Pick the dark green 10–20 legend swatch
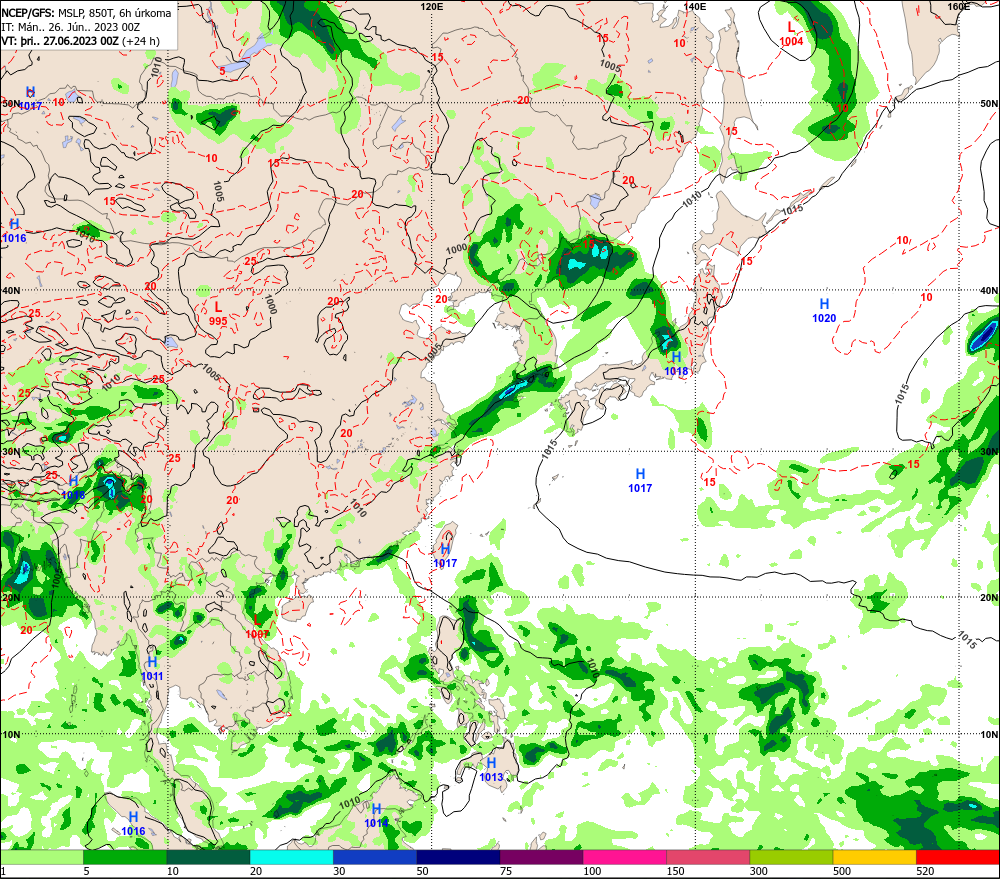 pyautogui.click(x=209, y=857)
